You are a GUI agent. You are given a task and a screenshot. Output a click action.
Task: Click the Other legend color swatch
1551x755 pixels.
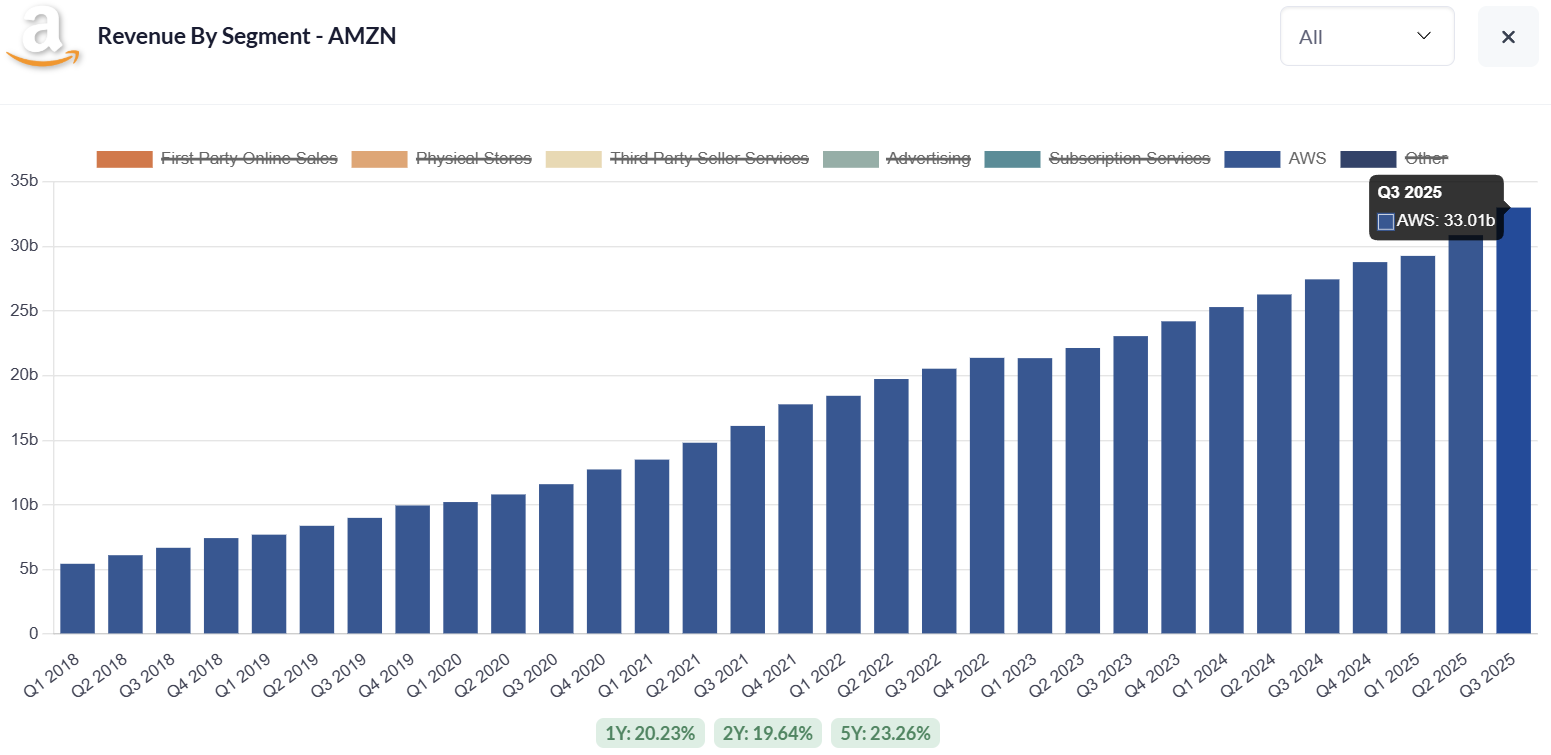pos(1368,159)
